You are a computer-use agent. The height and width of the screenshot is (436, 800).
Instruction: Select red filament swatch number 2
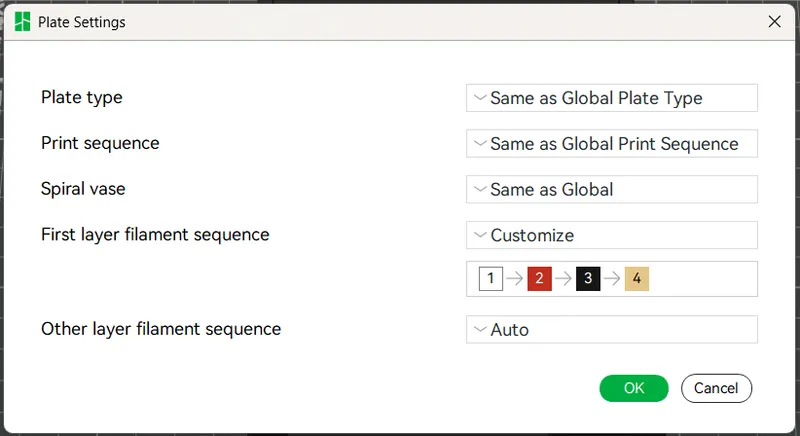539,278
